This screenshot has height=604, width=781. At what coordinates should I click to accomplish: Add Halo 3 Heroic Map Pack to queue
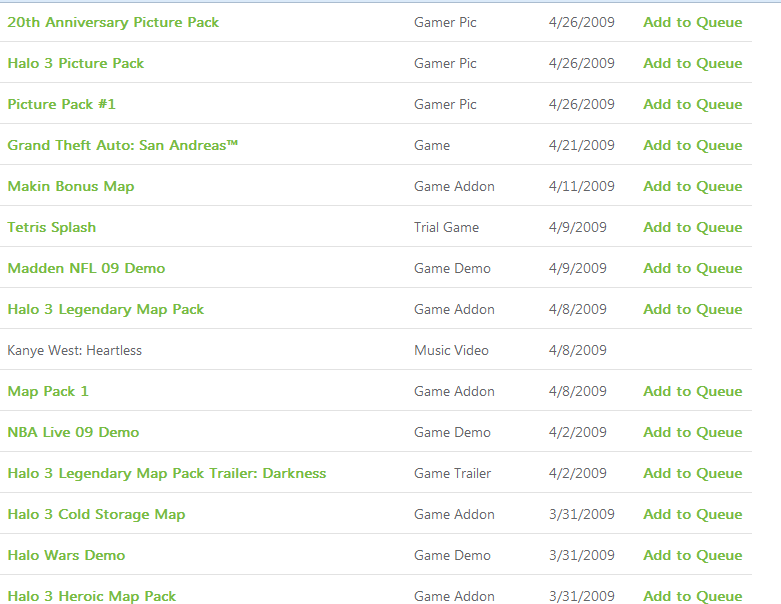(x=693, y=596)
